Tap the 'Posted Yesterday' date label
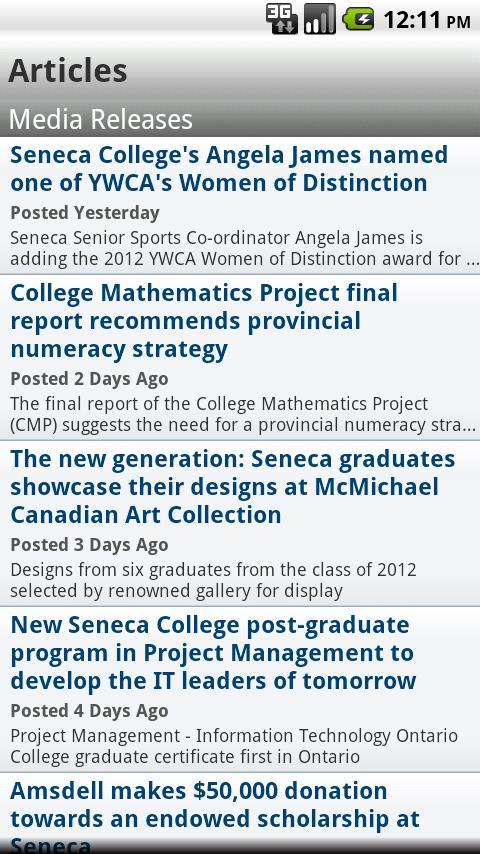This screenshot has height=854, width=480. [85, 213]
